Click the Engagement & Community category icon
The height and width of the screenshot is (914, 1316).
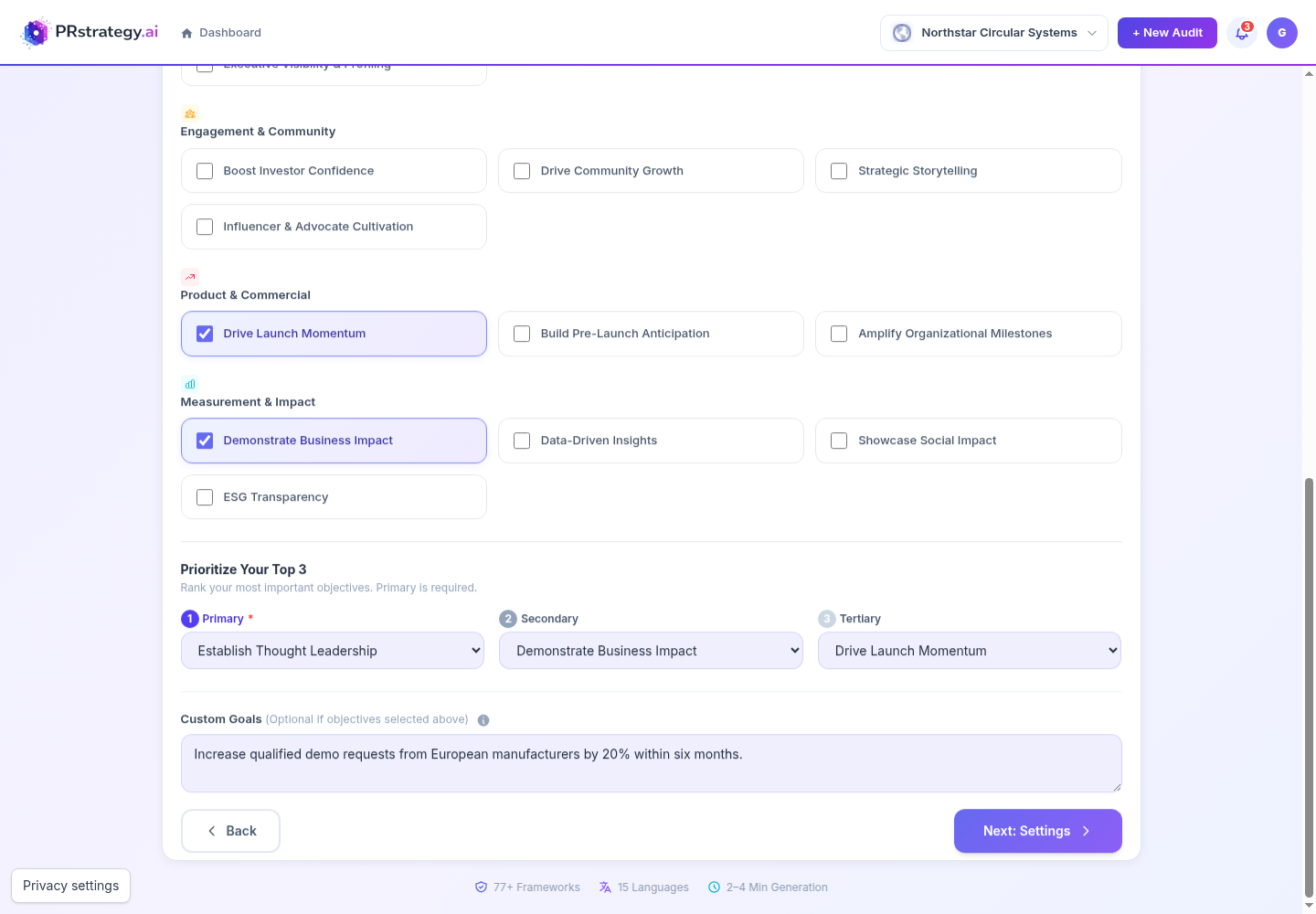tap(190, 114)
